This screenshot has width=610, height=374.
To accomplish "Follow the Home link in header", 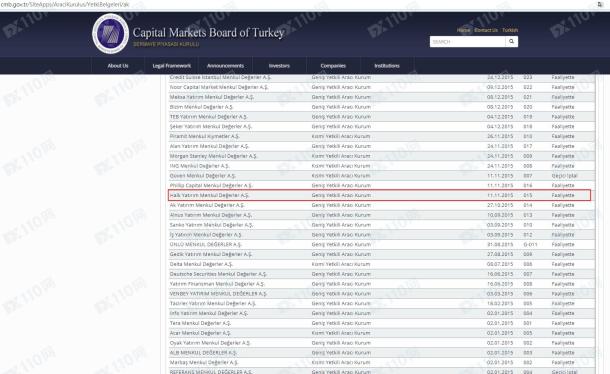I will (x=463, y=30).
